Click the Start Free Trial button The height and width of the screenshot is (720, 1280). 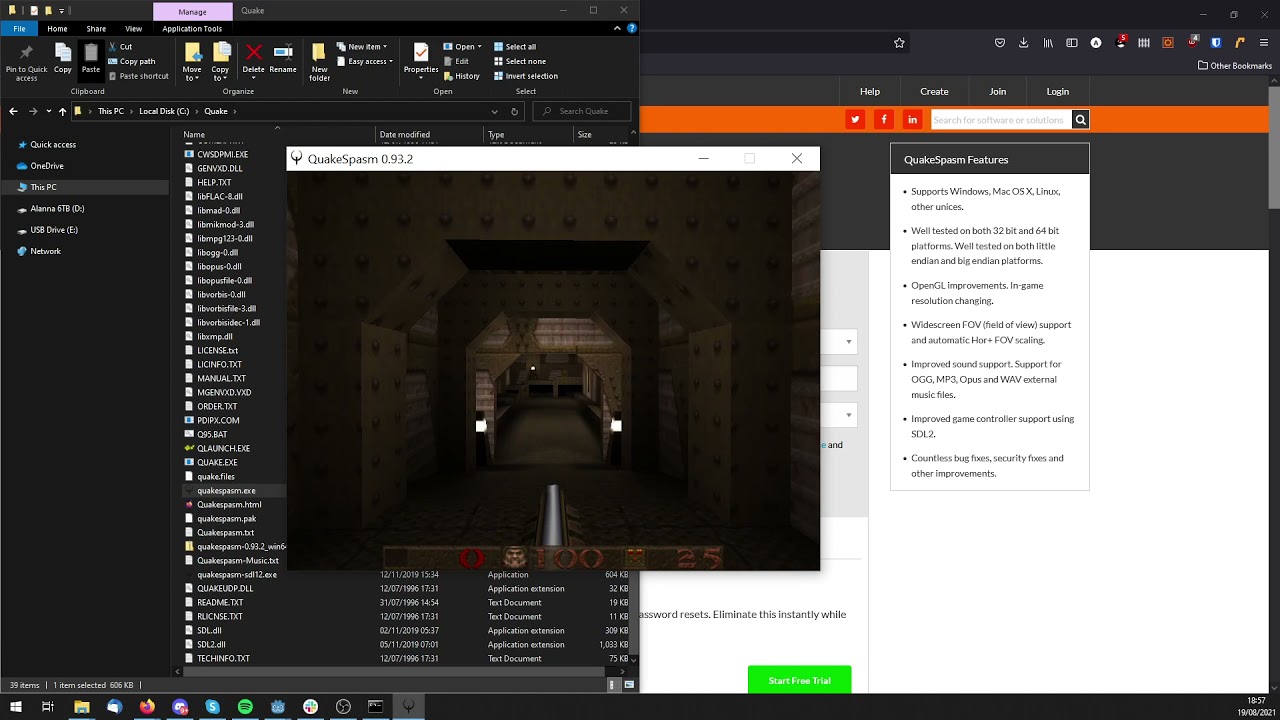[799, 680]
